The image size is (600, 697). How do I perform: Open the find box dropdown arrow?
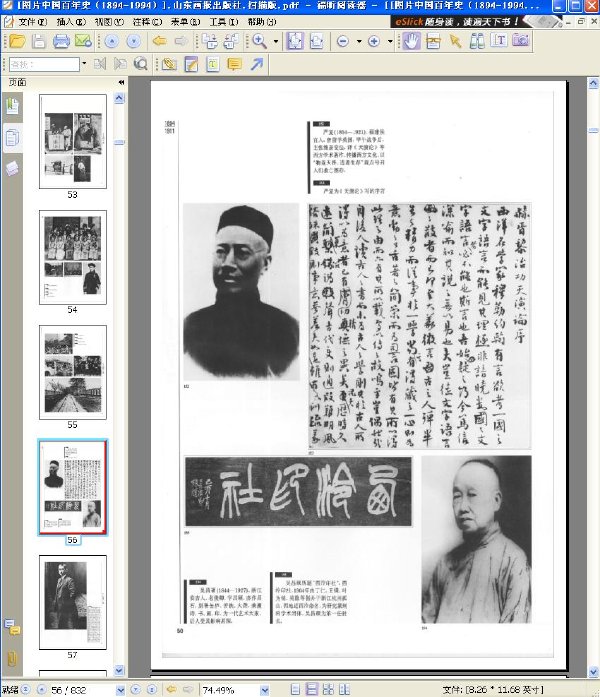[x=84, y=64]
